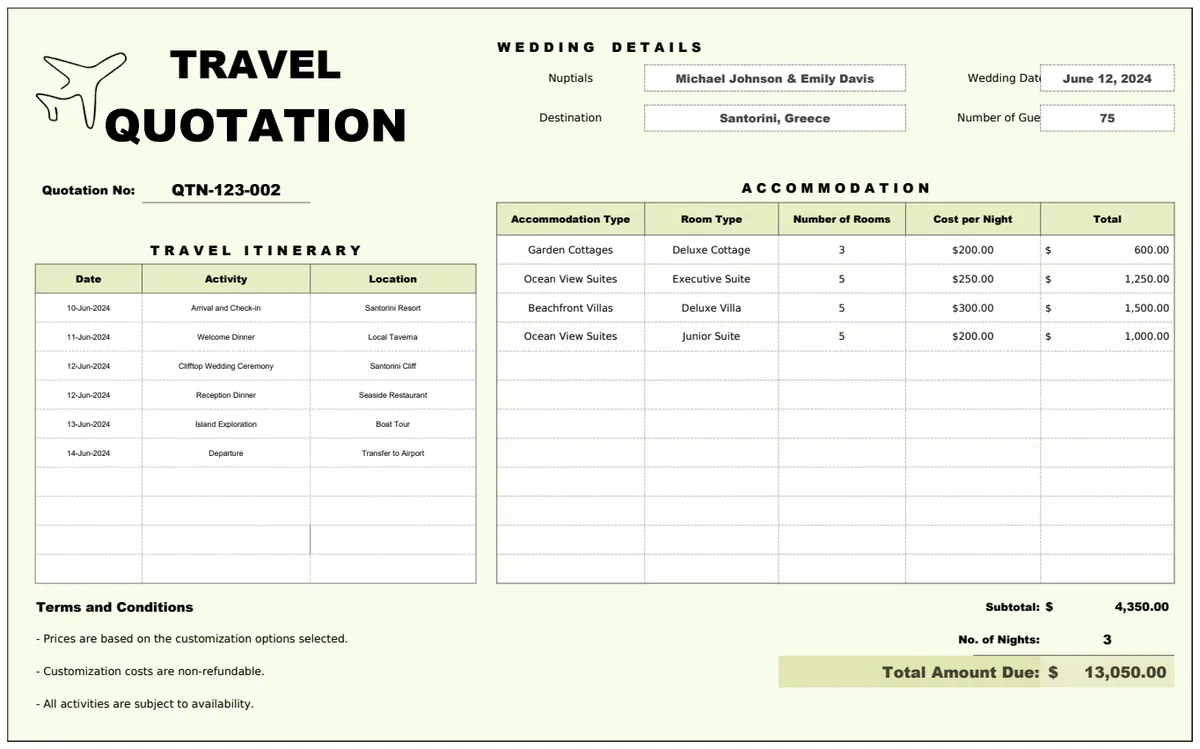Select the Deluxe Villa room type cell
Screen dimensions: 1200x749
tap(711, 308)
